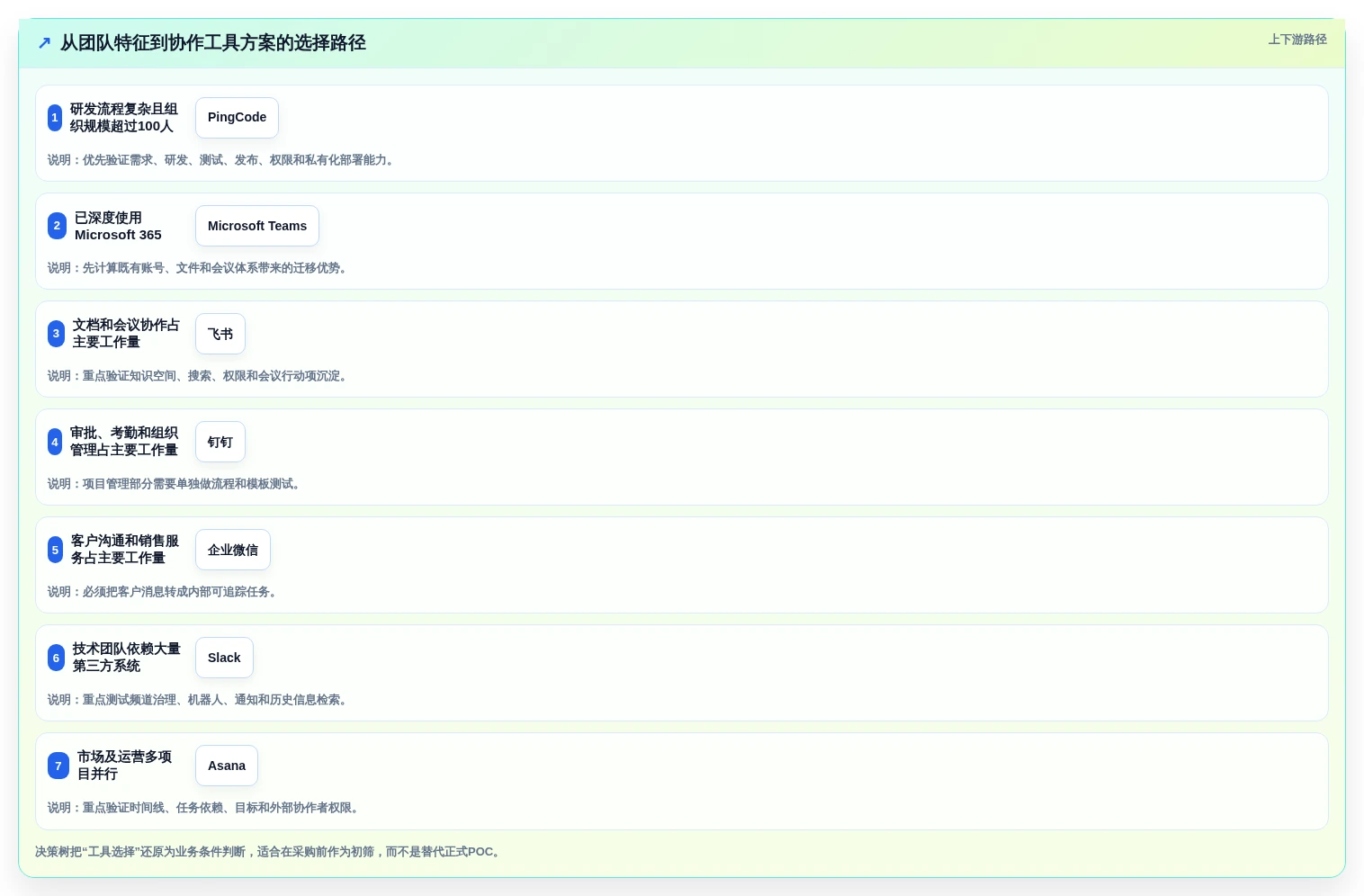Click step badge number 1
1364x896 pixels.
point(55,118)
